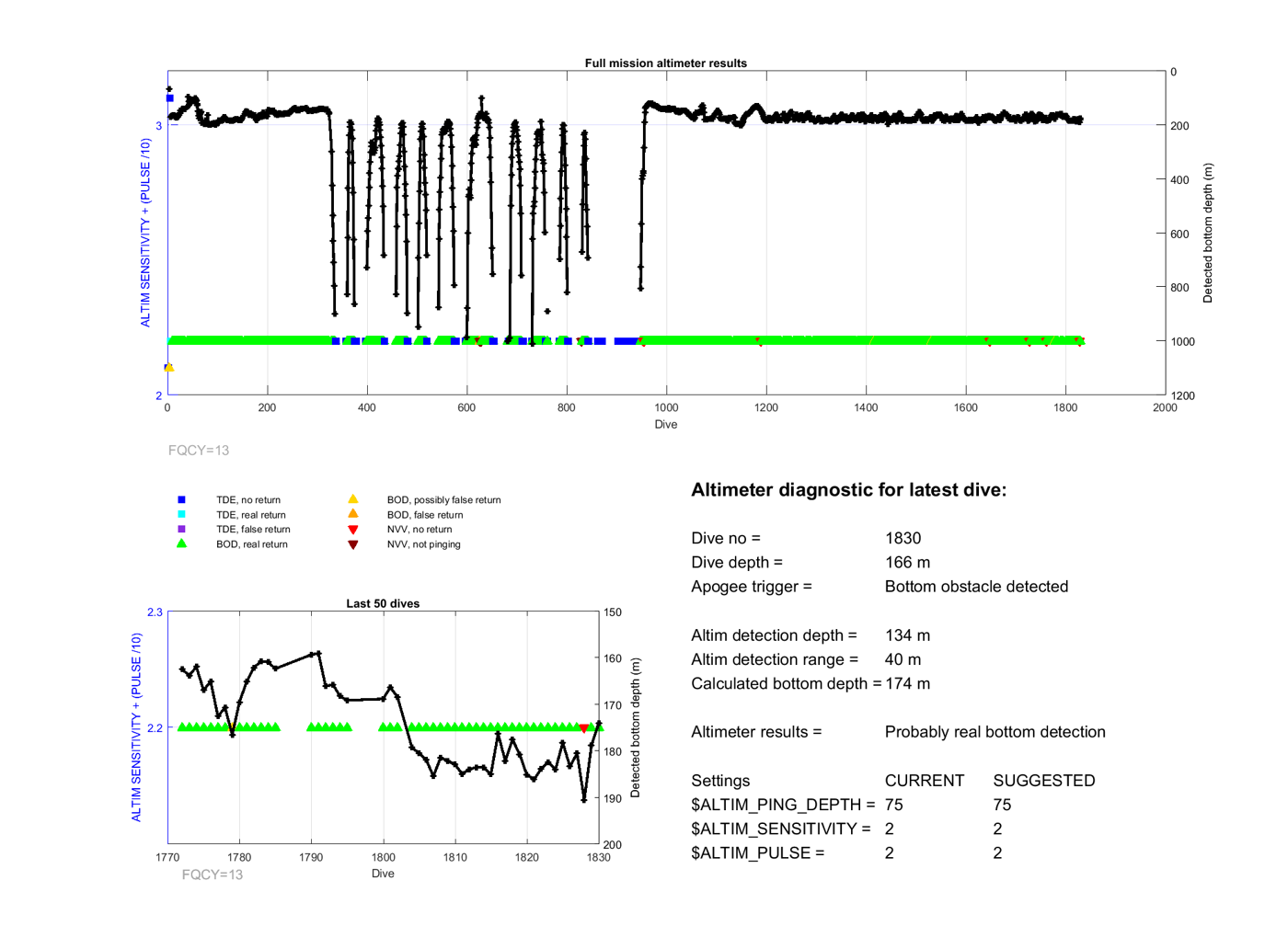Image resolution: width=1288 pixels, height=949 pixels.
Task: Click the yellow 'BOD, possibly false return' triangle
Action: [x=352, y=498]
